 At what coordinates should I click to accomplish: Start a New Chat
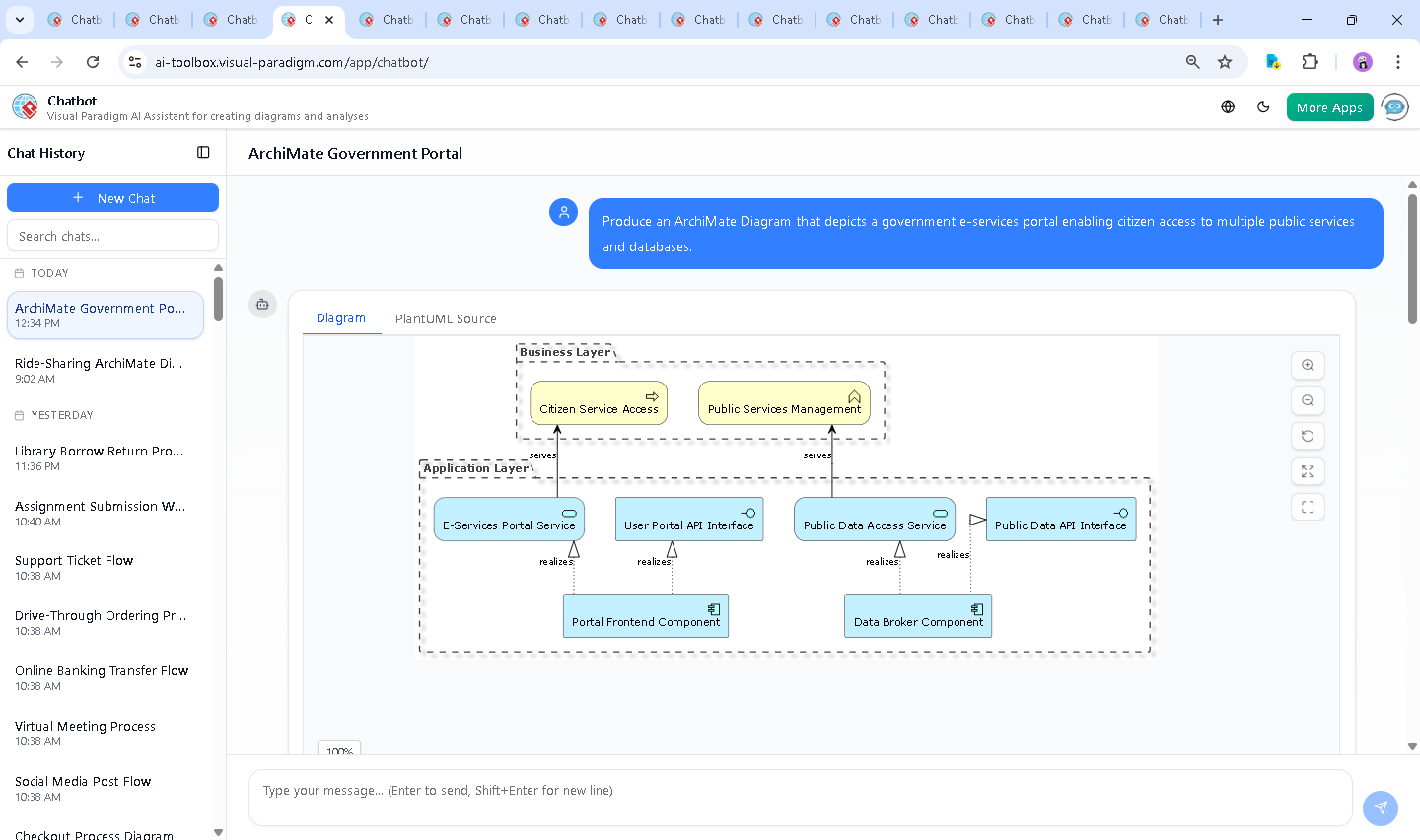pos(112,198)
